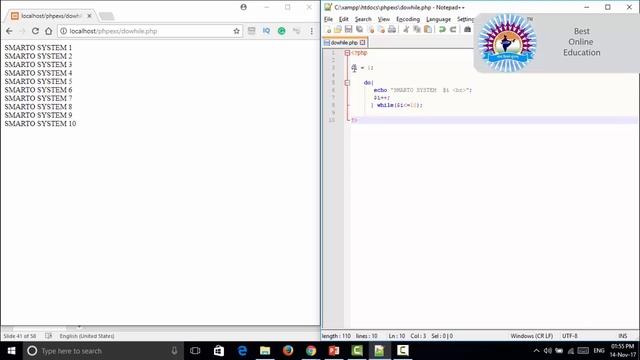Close the localhost Chrome tab
This screenshot has width=640, height=360.
(89, 16)
